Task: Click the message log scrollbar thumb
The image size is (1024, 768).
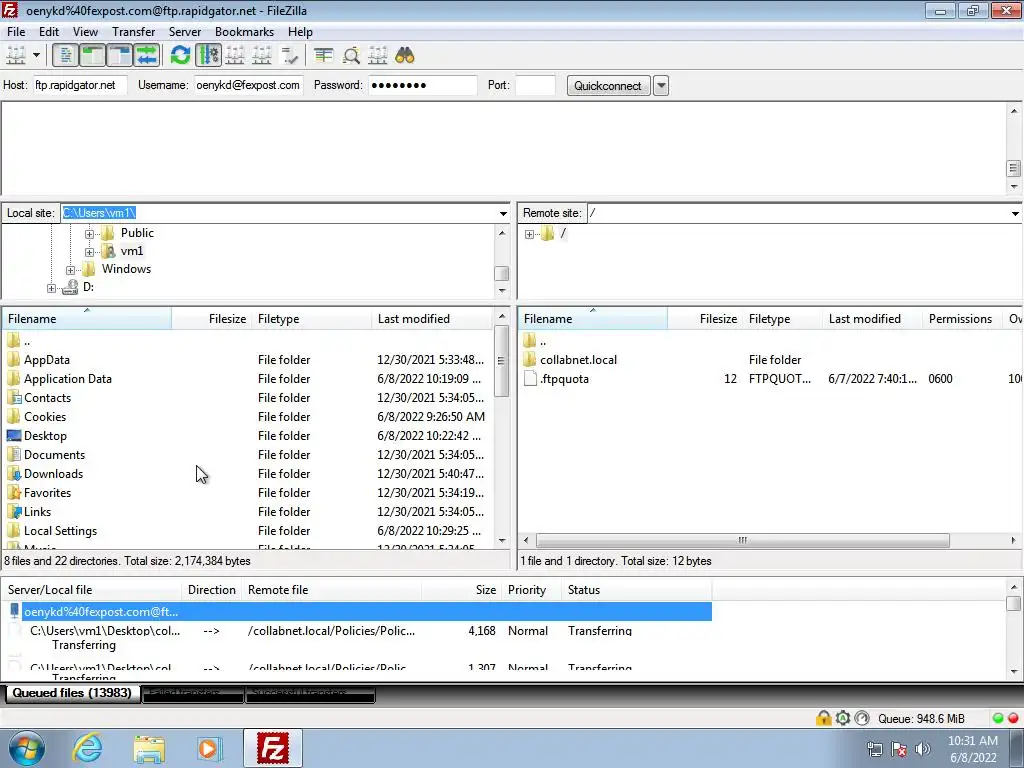Action: coord(1014,168)
